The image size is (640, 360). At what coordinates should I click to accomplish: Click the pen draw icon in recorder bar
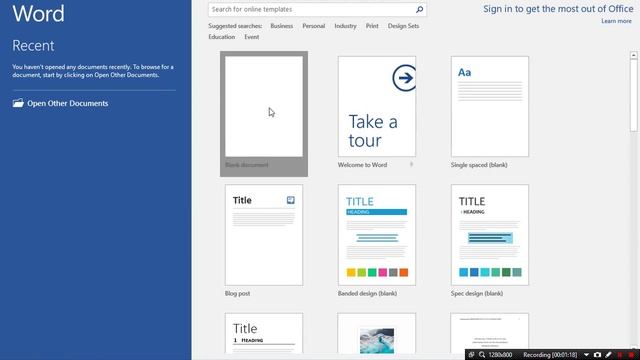(x=608, y=355)
